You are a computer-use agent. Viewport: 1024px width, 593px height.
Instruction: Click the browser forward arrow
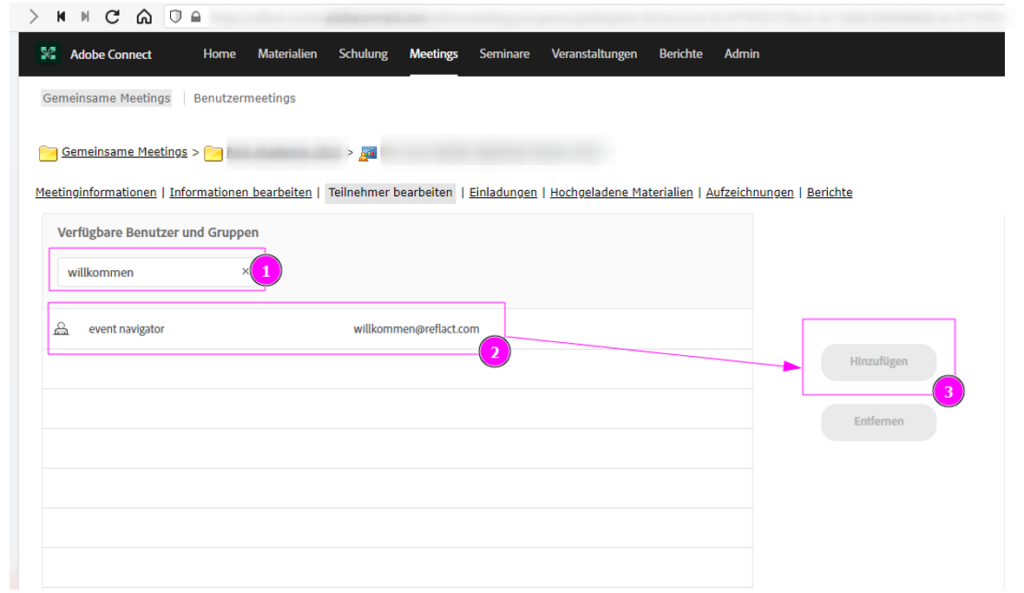pos(34,17)
